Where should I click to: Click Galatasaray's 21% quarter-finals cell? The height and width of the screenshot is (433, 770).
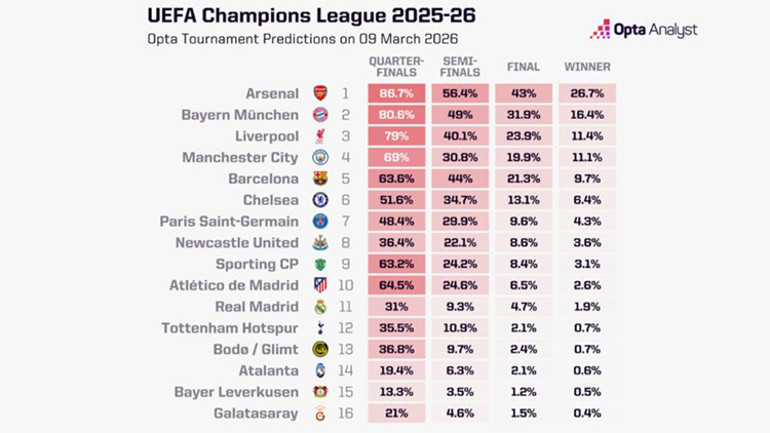396,413
